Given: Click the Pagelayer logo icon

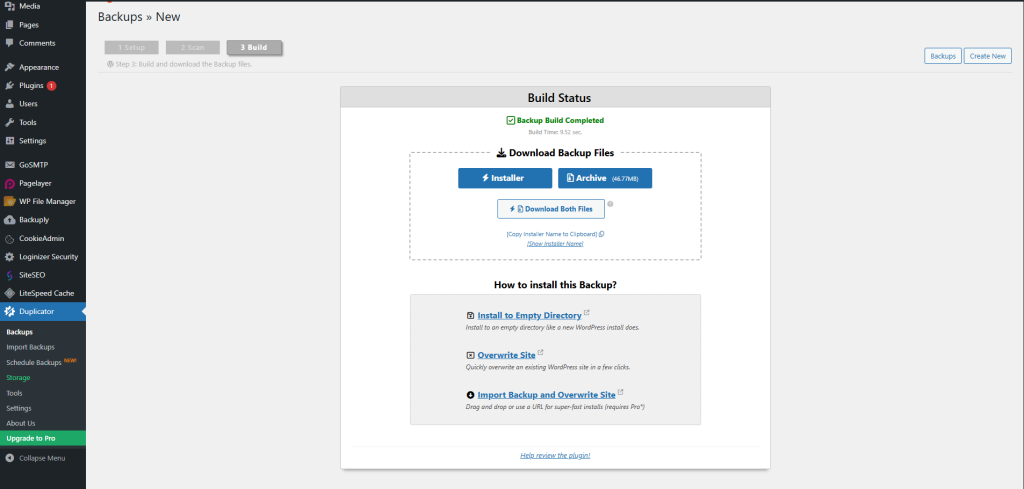Looking at the screenshot, I should click(10, 183).
